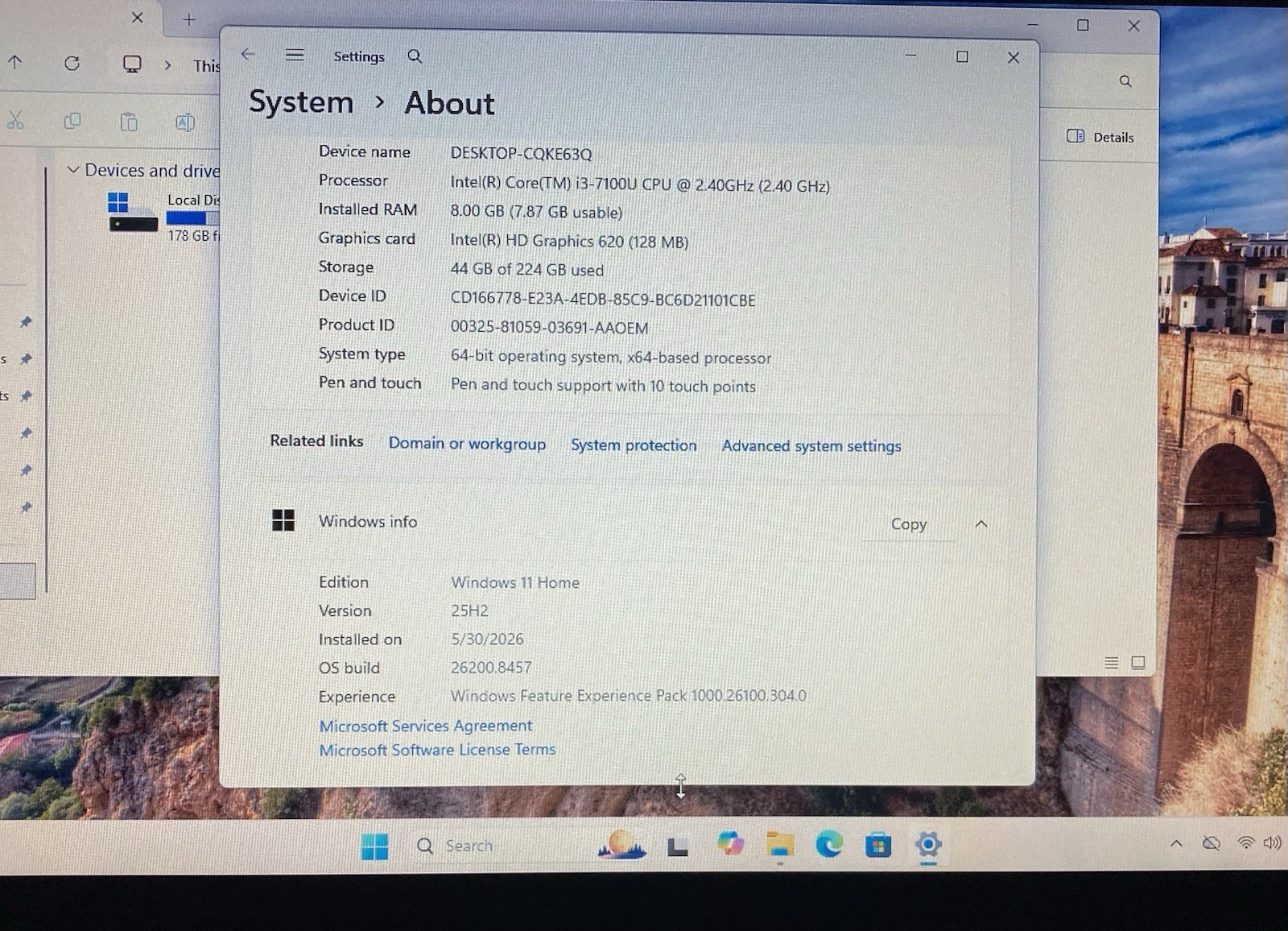Select the Local Disk drive icon
1288x931 pixels.
(132, 212)
